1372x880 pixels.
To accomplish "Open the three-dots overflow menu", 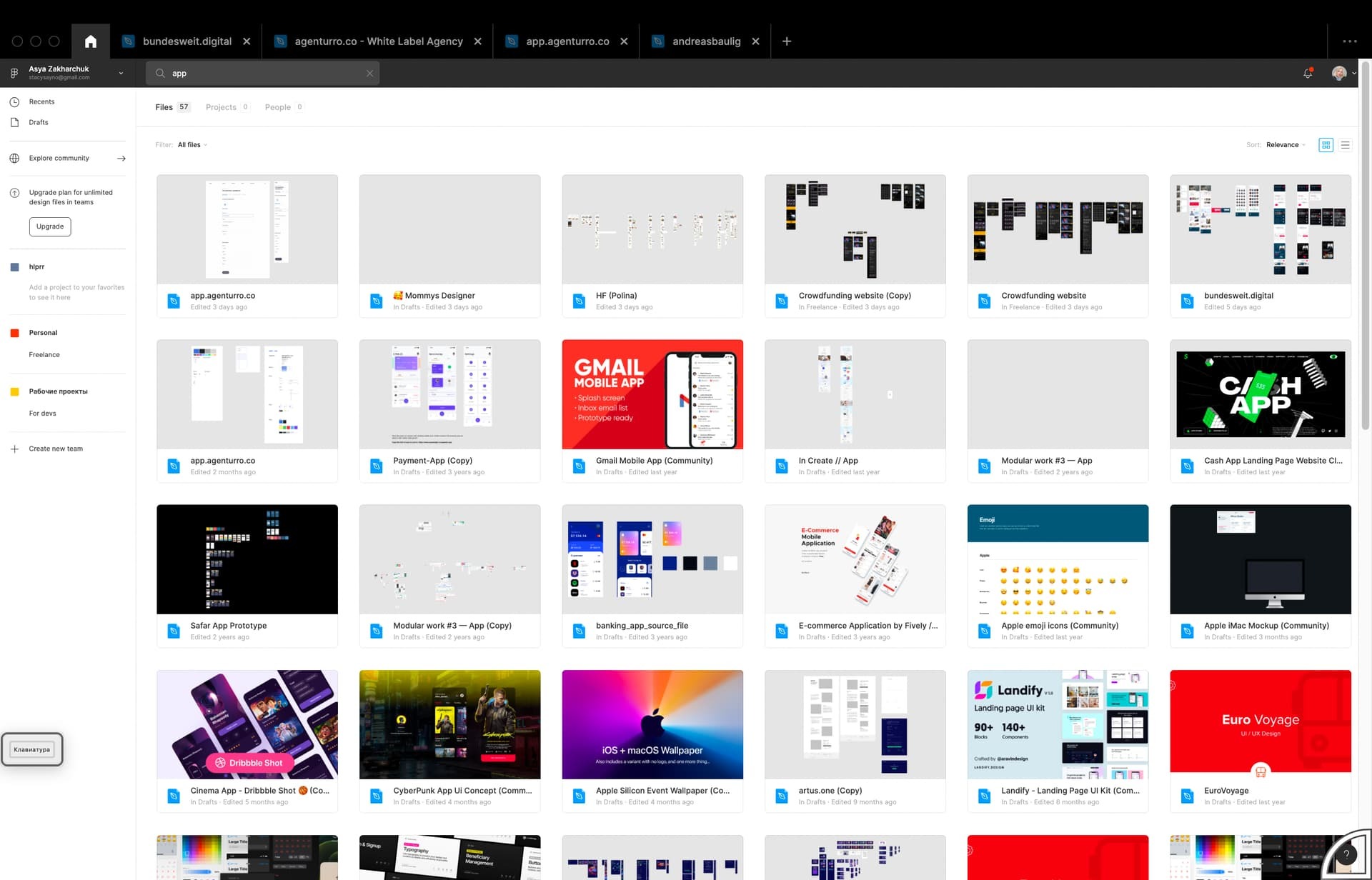I will tap(1349, 41).
